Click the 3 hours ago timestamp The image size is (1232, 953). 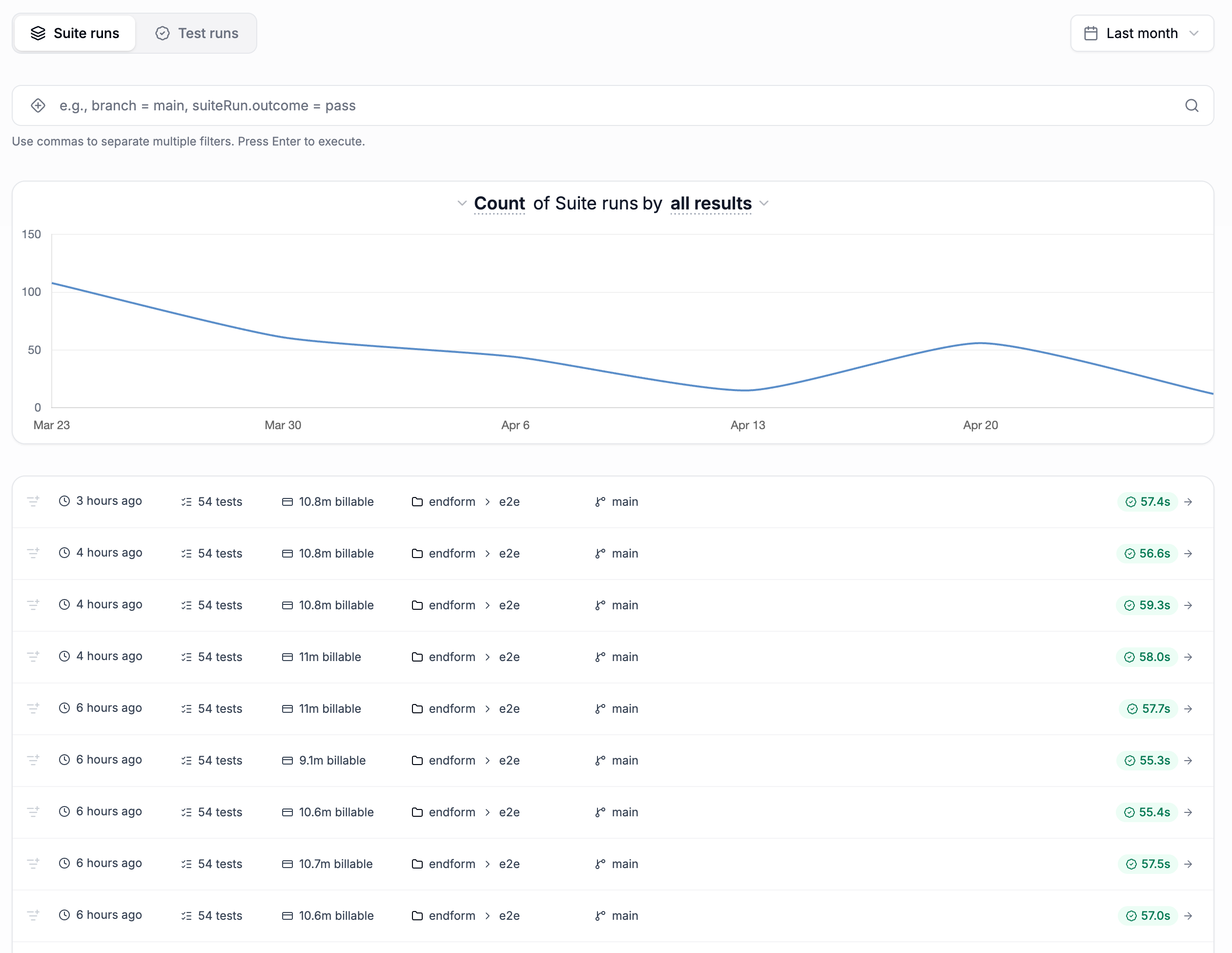point(109,501)
